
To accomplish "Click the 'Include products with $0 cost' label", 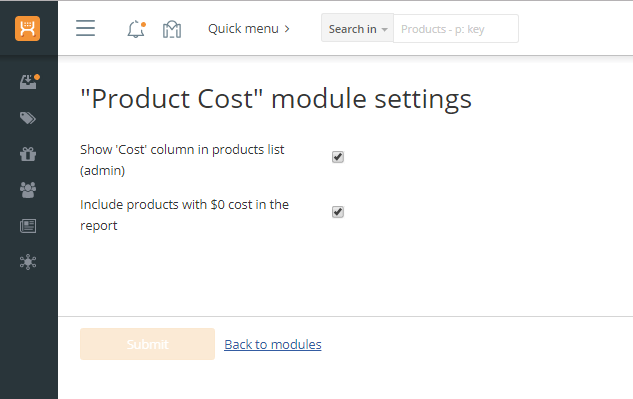I will pyautogui.click(x=184, y=215).
